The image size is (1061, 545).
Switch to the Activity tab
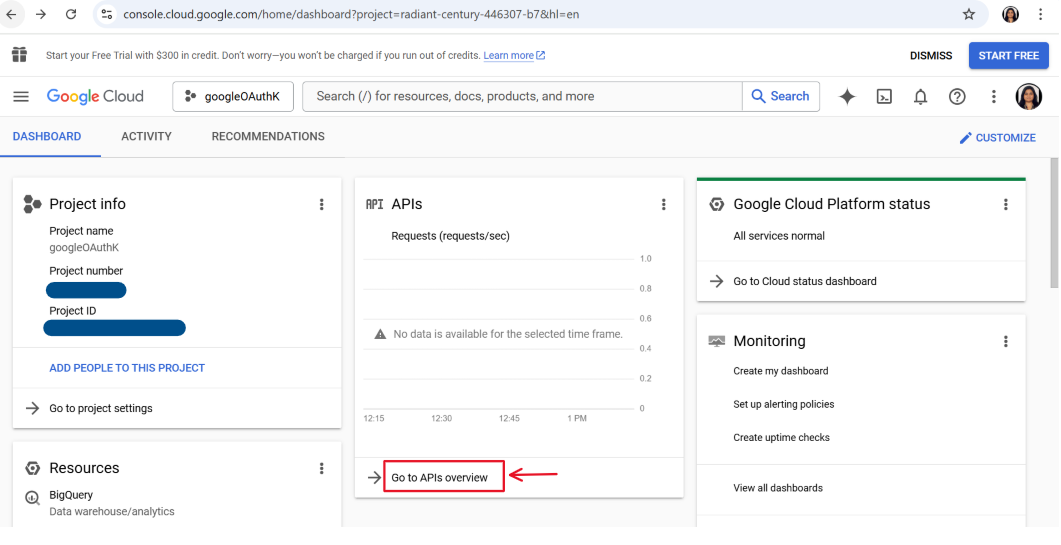(x=146, y=137)
